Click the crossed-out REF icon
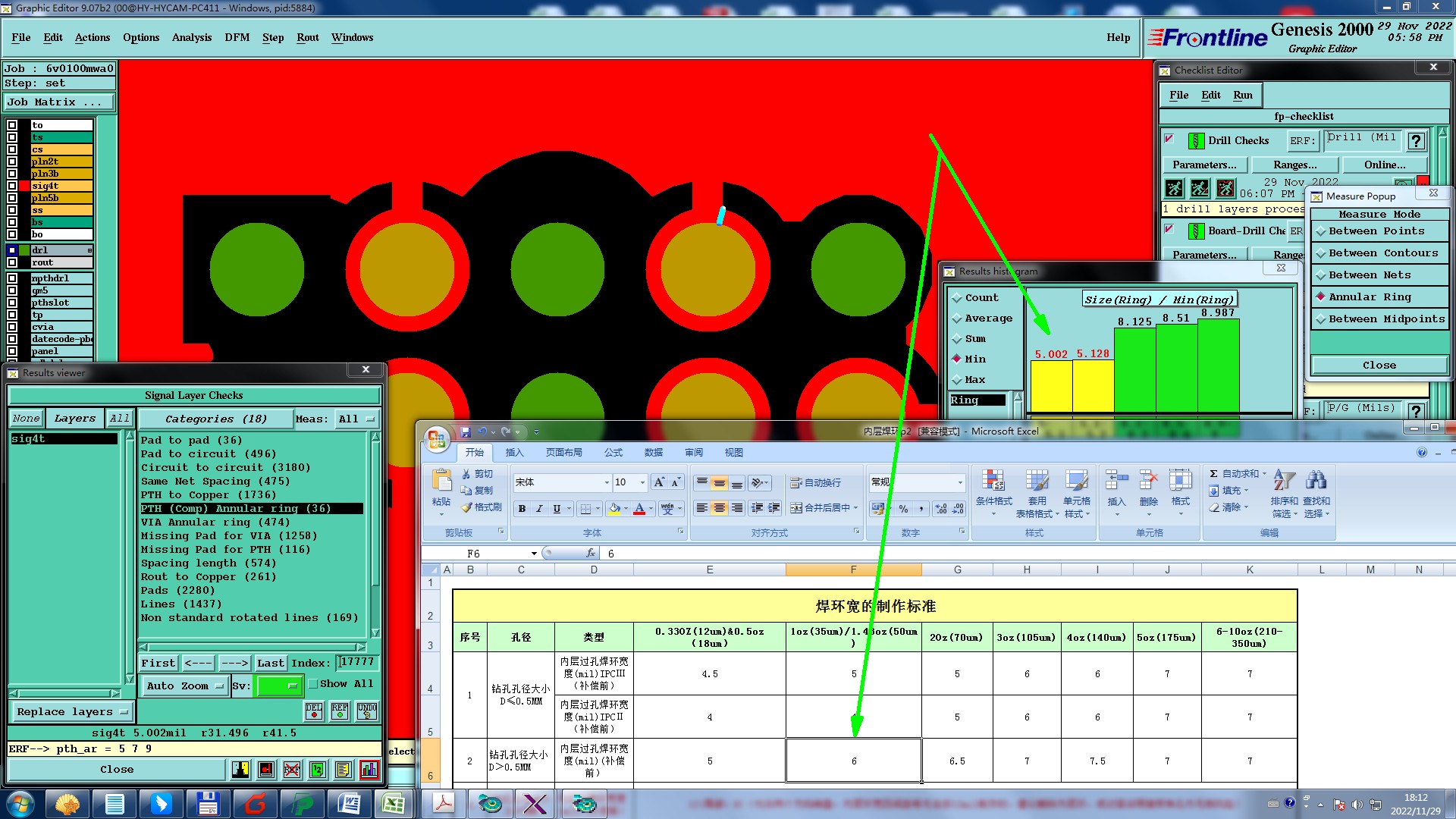 pos(291,770)
